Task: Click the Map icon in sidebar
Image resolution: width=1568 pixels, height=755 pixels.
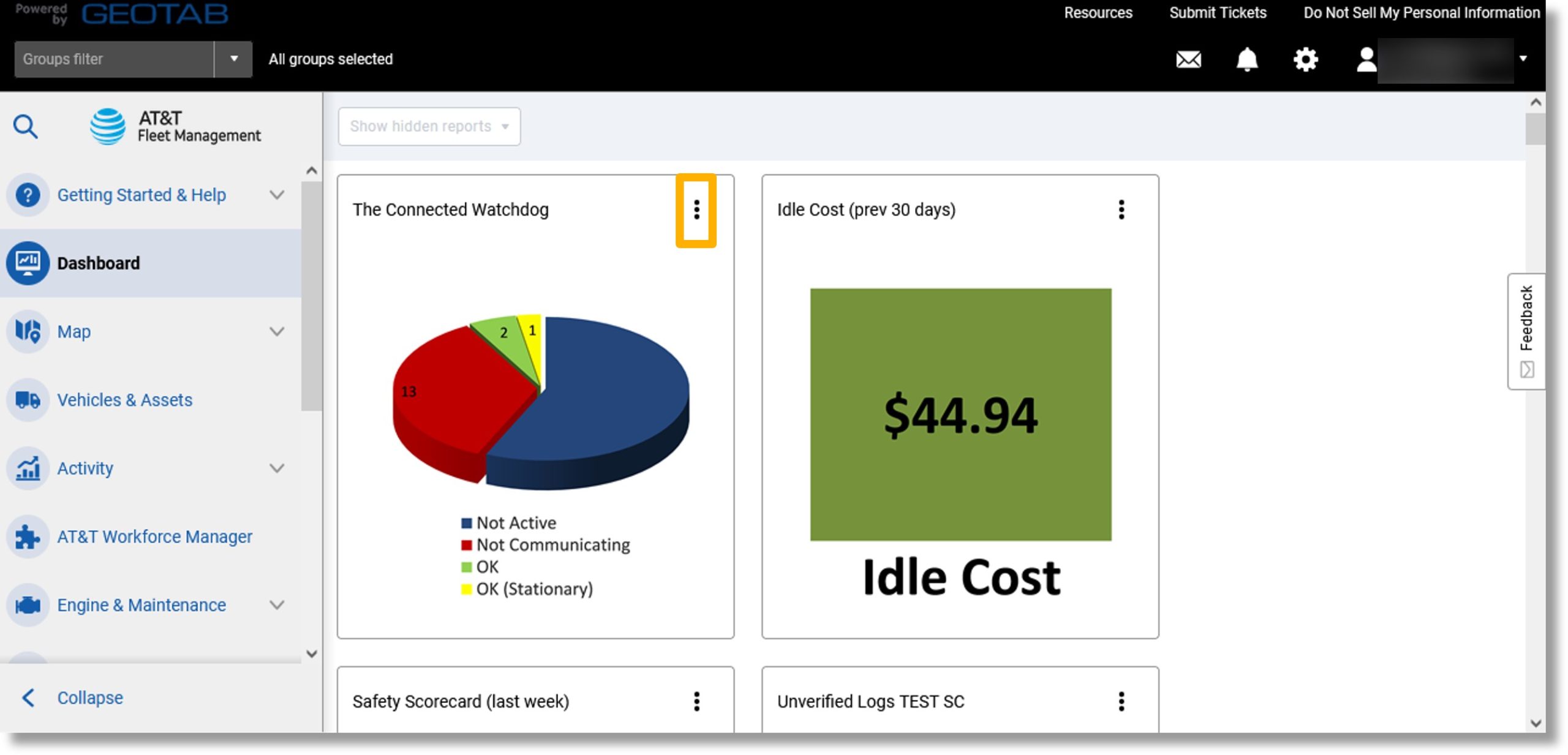Action: [x=27, y=330]
